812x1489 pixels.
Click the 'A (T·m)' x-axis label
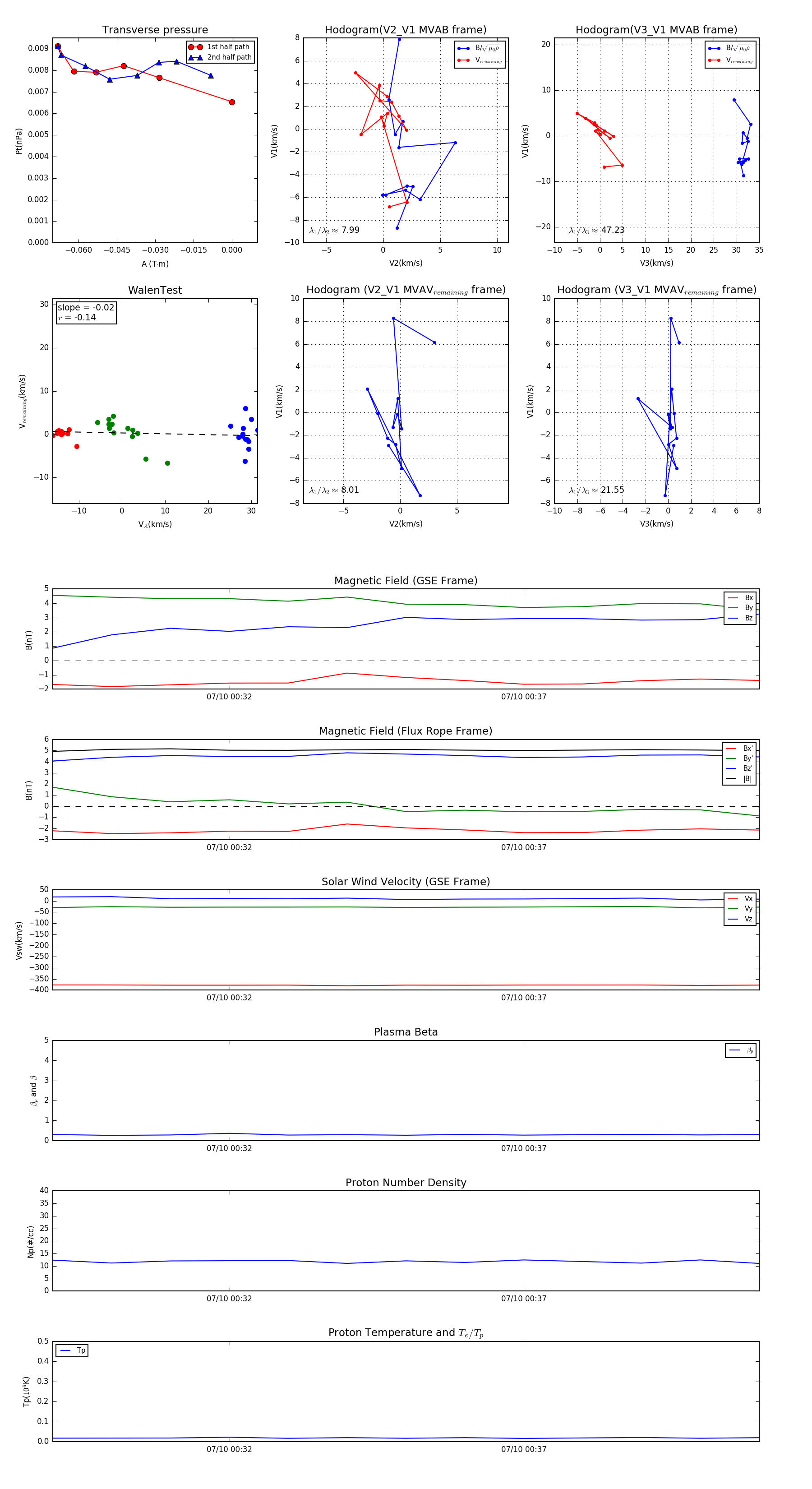pos(155,264)
